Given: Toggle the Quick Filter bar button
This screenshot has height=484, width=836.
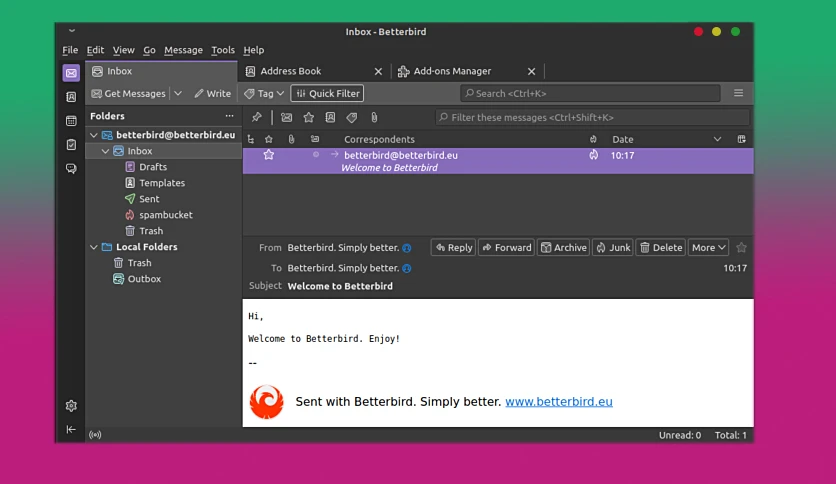Looking at the screenshot, I should 327,93.
